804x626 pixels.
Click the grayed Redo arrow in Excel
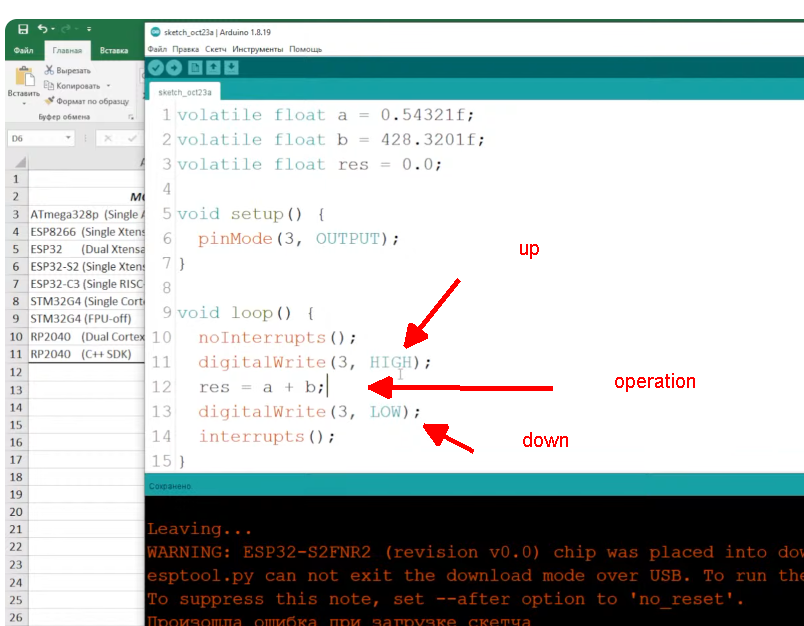[x=66, y=29]
